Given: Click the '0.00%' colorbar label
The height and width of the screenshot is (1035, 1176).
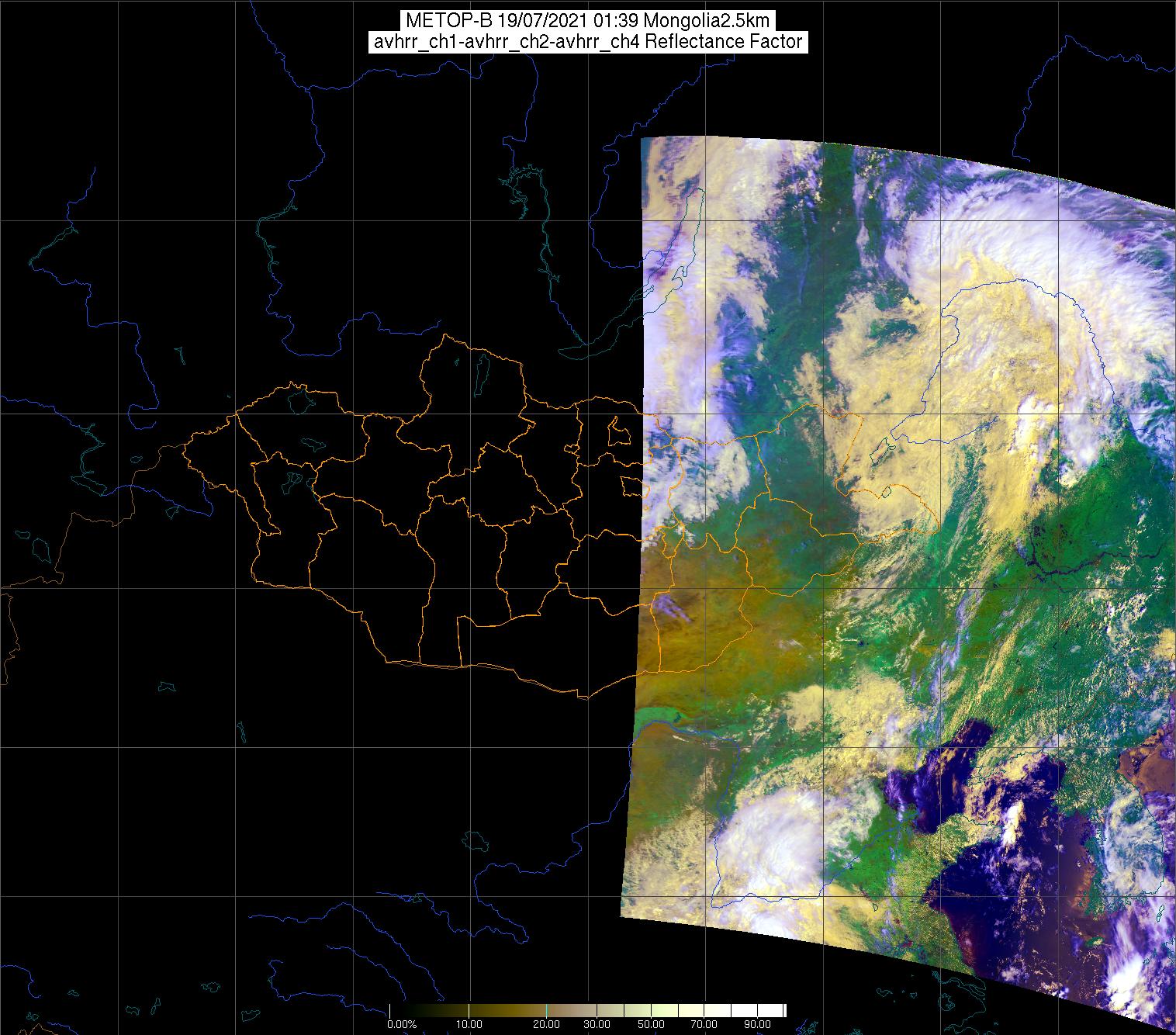Looking at the screenshot, I should [402, 1025].
